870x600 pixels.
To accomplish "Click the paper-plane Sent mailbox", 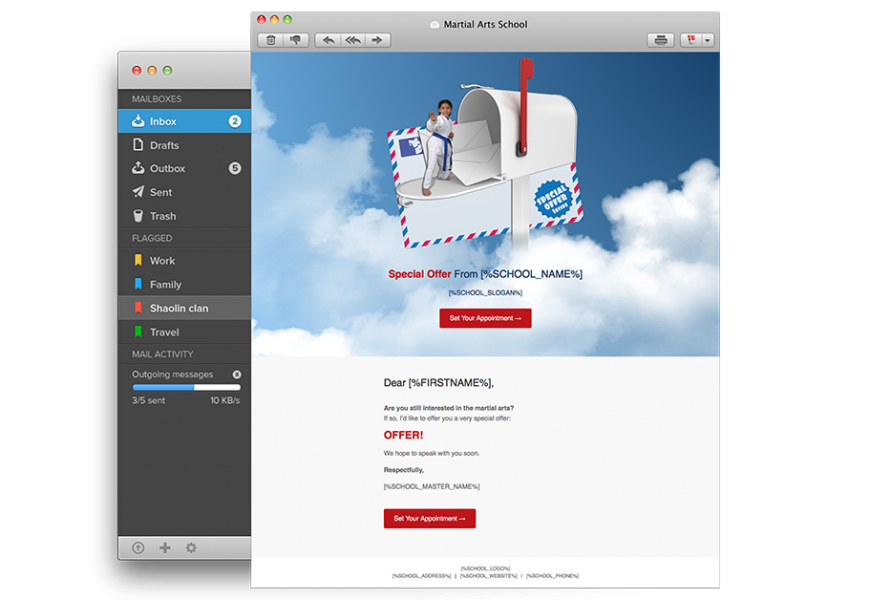I will [x=184, y=192].
